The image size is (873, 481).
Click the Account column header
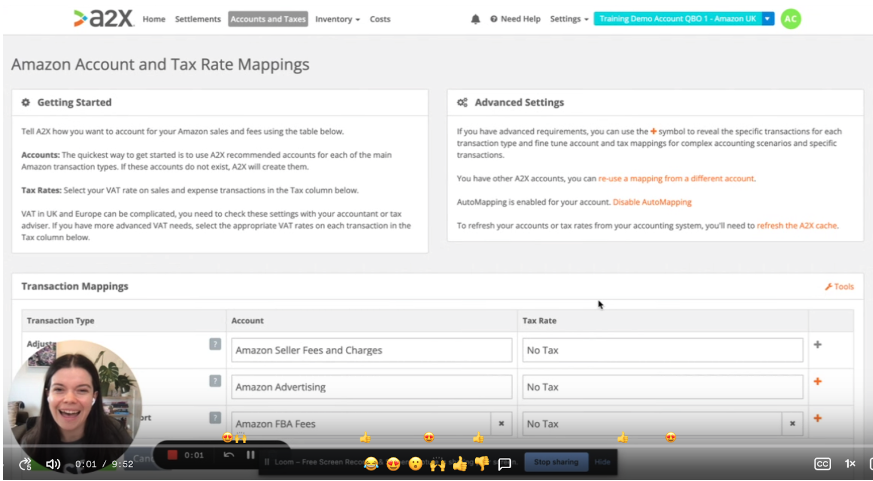tap(247, 321)
